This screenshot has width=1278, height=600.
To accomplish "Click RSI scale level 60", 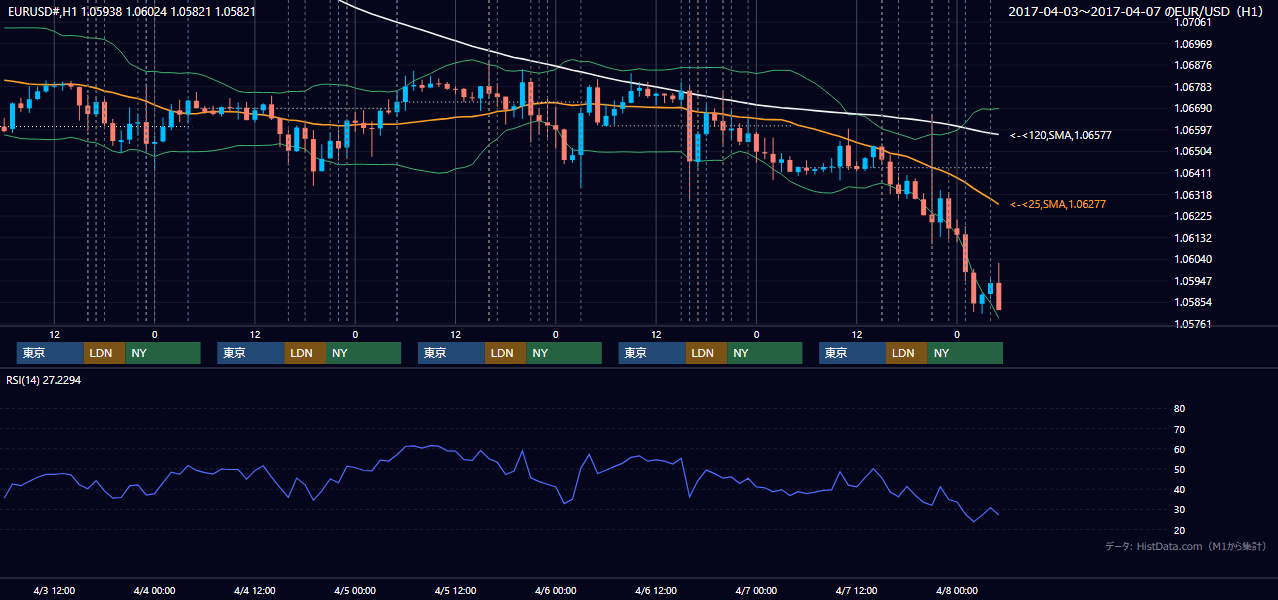I will point(1179,449).
